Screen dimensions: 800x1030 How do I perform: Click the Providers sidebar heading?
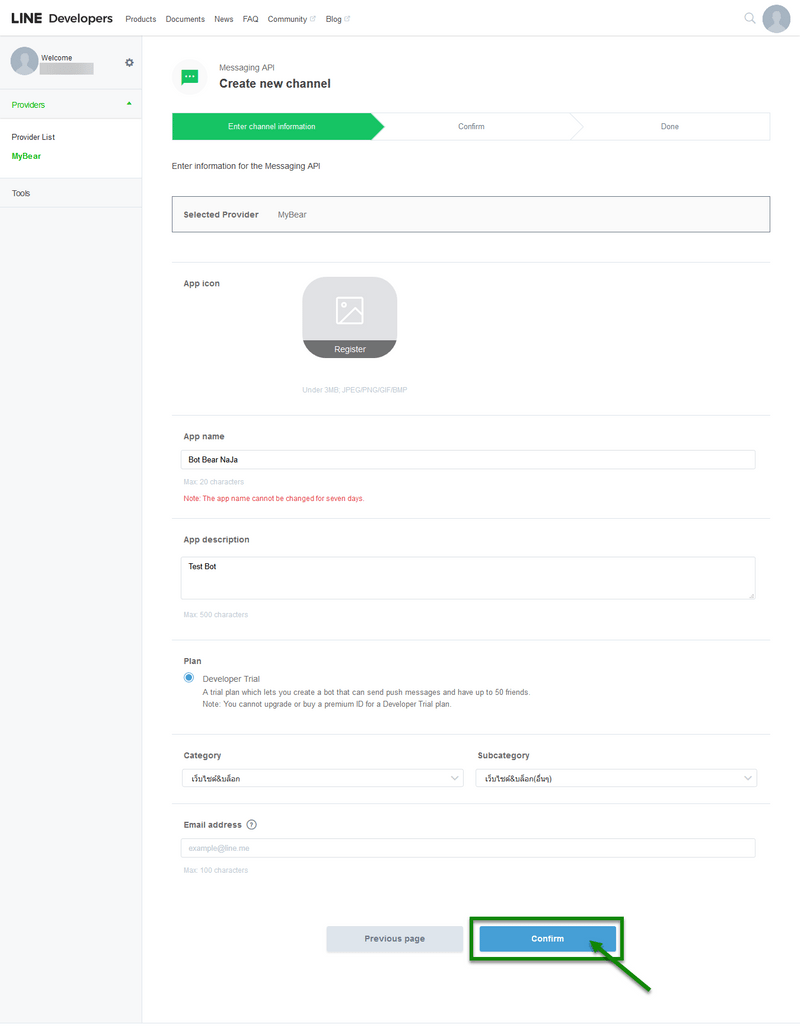28,105
